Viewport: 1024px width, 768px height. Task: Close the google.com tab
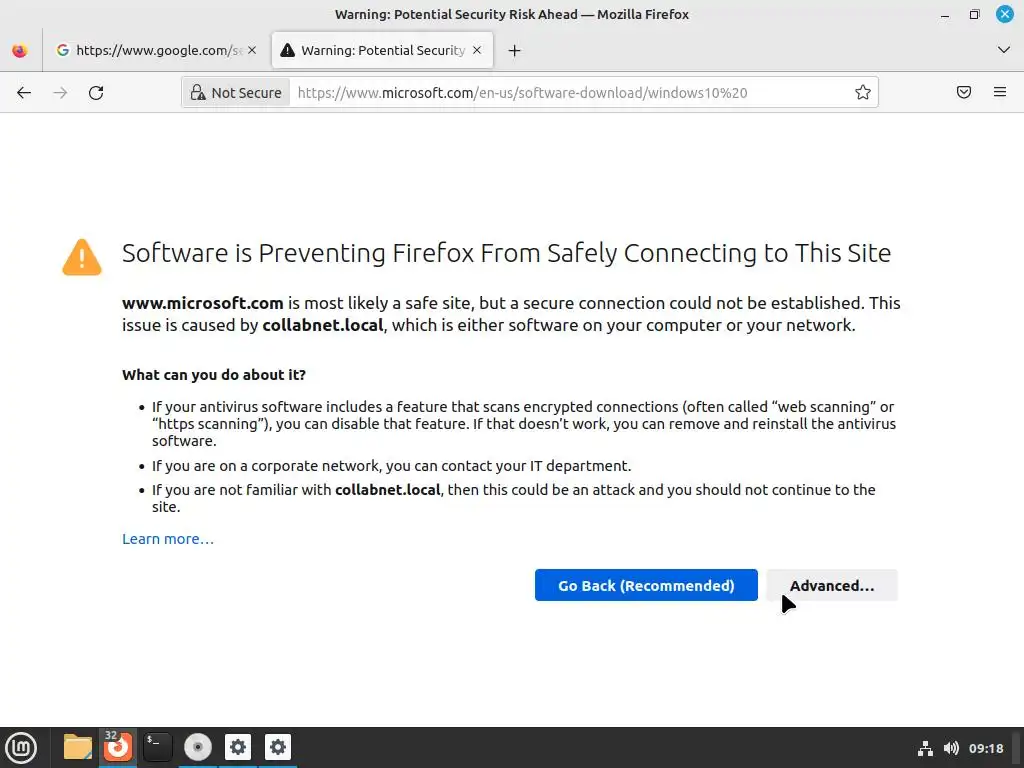(252, 50)
